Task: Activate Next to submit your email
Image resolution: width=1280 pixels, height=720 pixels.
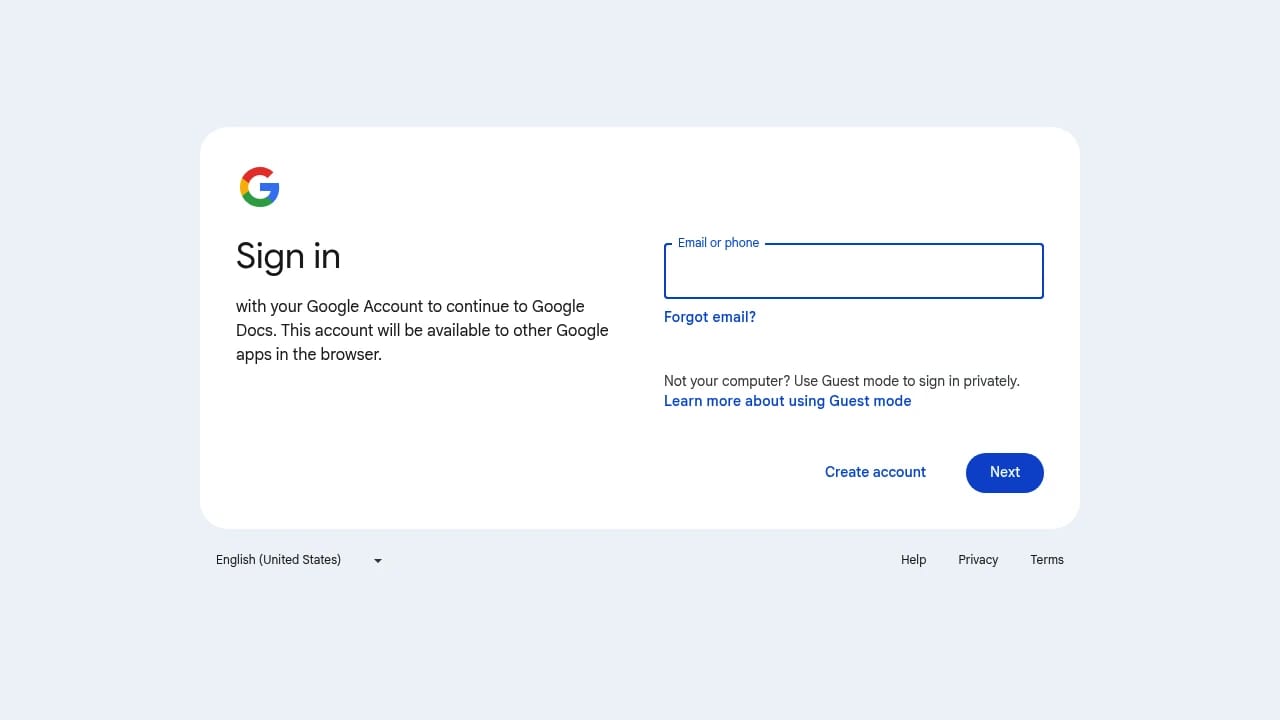Action: 1004,472
